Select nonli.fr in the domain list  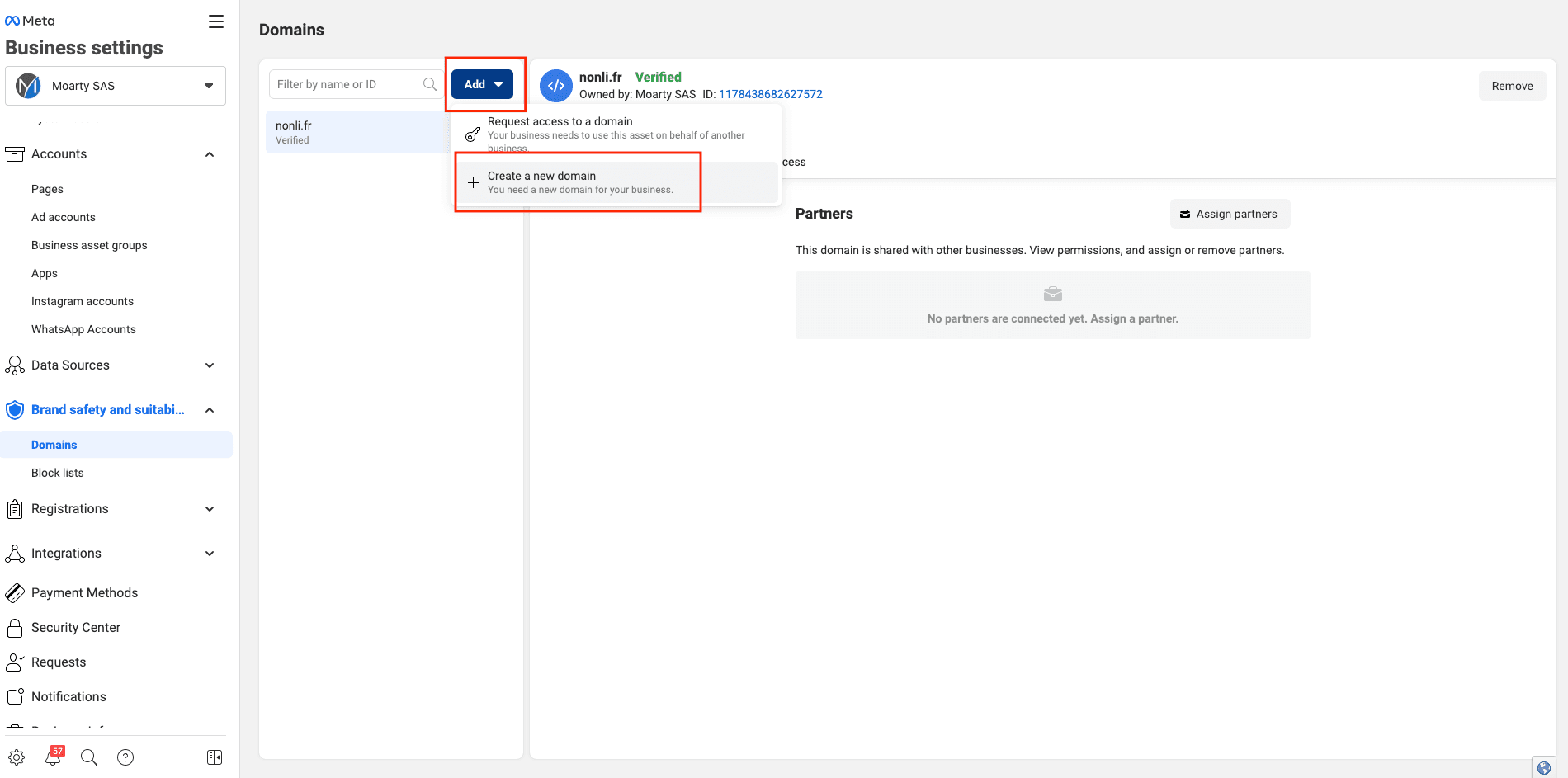click(358, 132)
